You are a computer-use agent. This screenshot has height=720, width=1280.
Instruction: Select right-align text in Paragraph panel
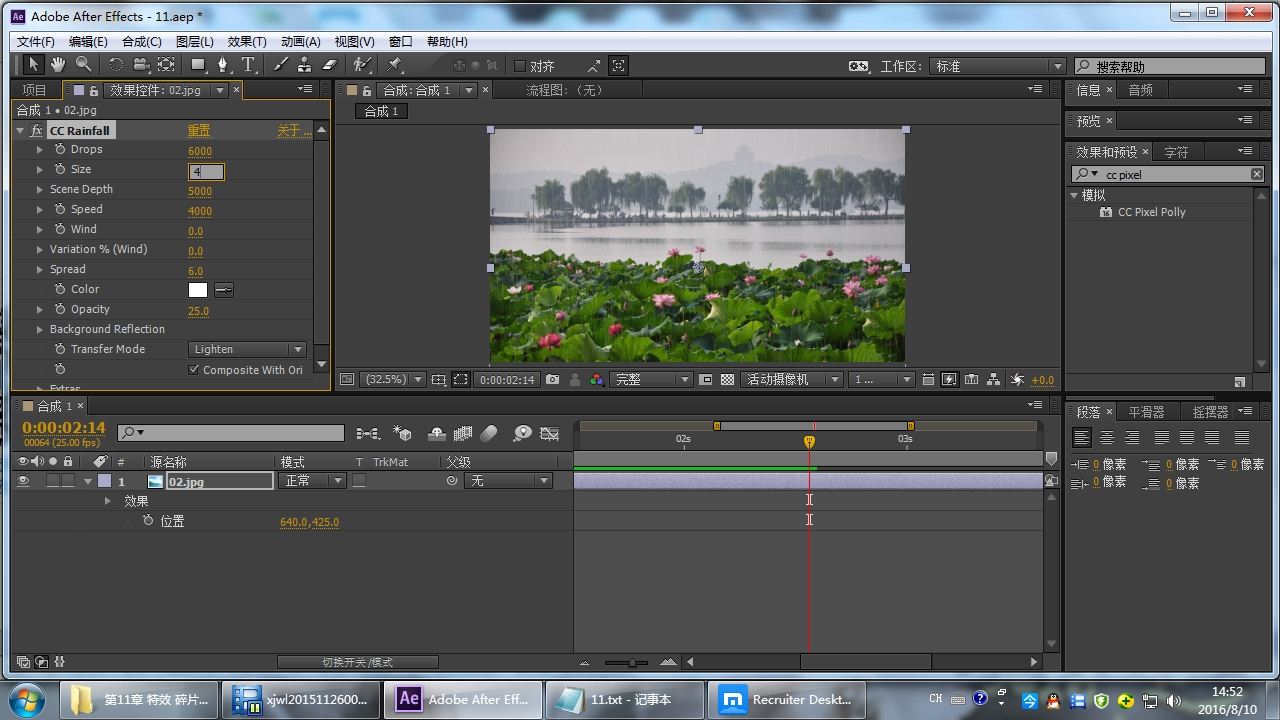pyautogui.click(x=1132, y=438)
